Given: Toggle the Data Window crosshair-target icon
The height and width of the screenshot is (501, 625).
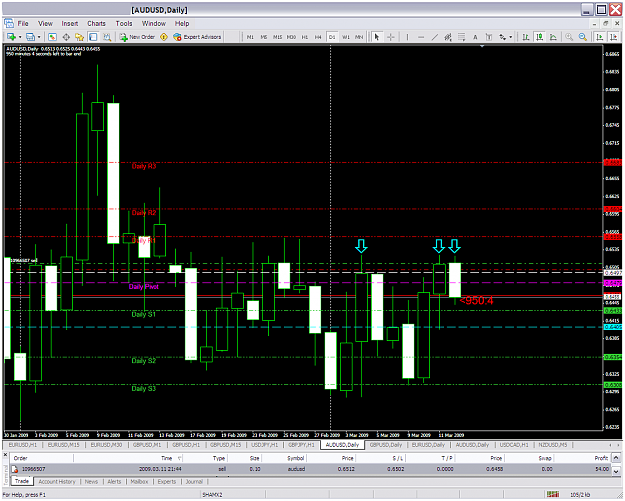Looking at the screenshot, I should click(66, 37).
